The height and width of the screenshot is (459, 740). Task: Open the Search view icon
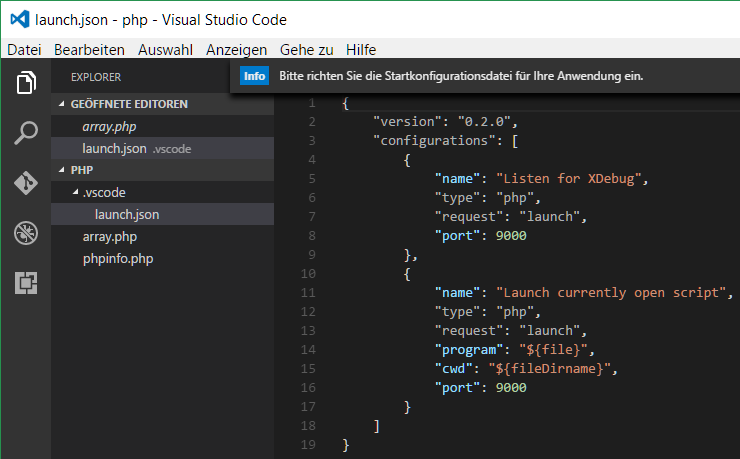[26, 133]
